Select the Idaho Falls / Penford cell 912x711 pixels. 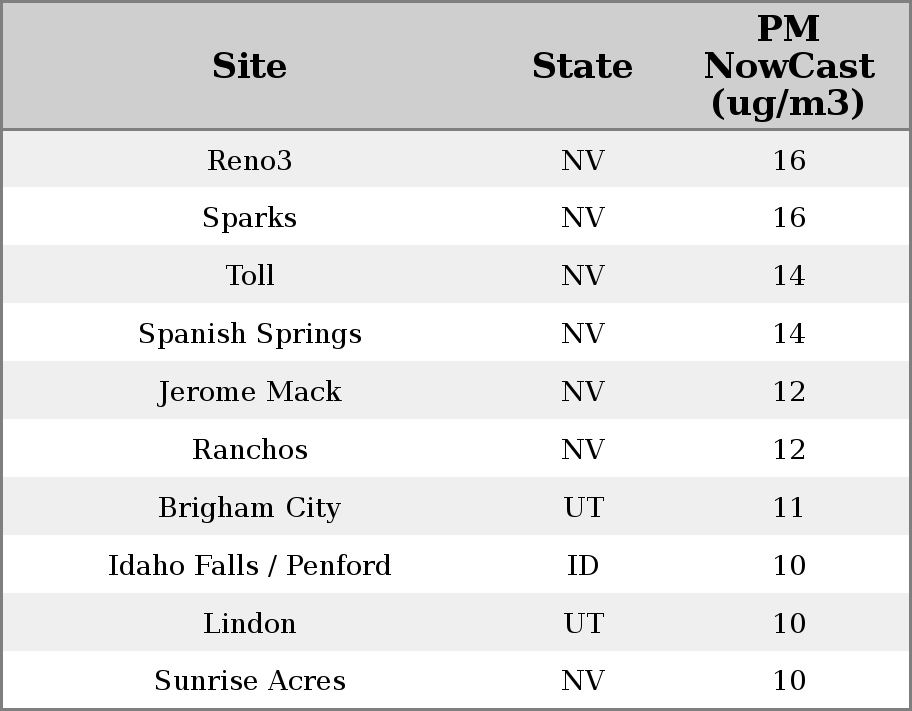249,566
